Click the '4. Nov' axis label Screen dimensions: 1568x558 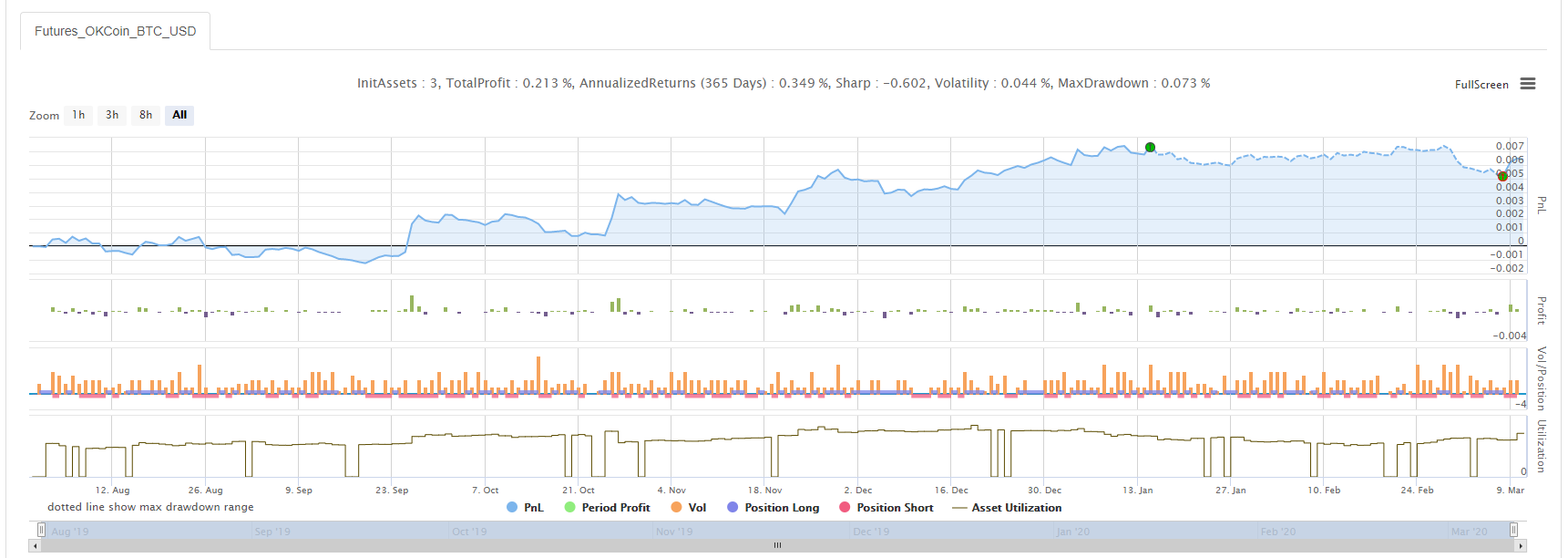tap(671, 491)
